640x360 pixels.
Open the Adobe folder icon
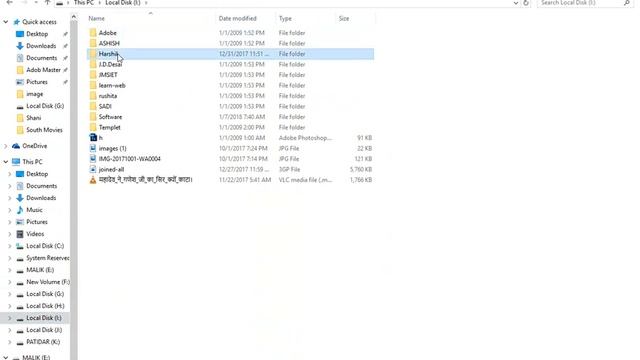point(93,33)
